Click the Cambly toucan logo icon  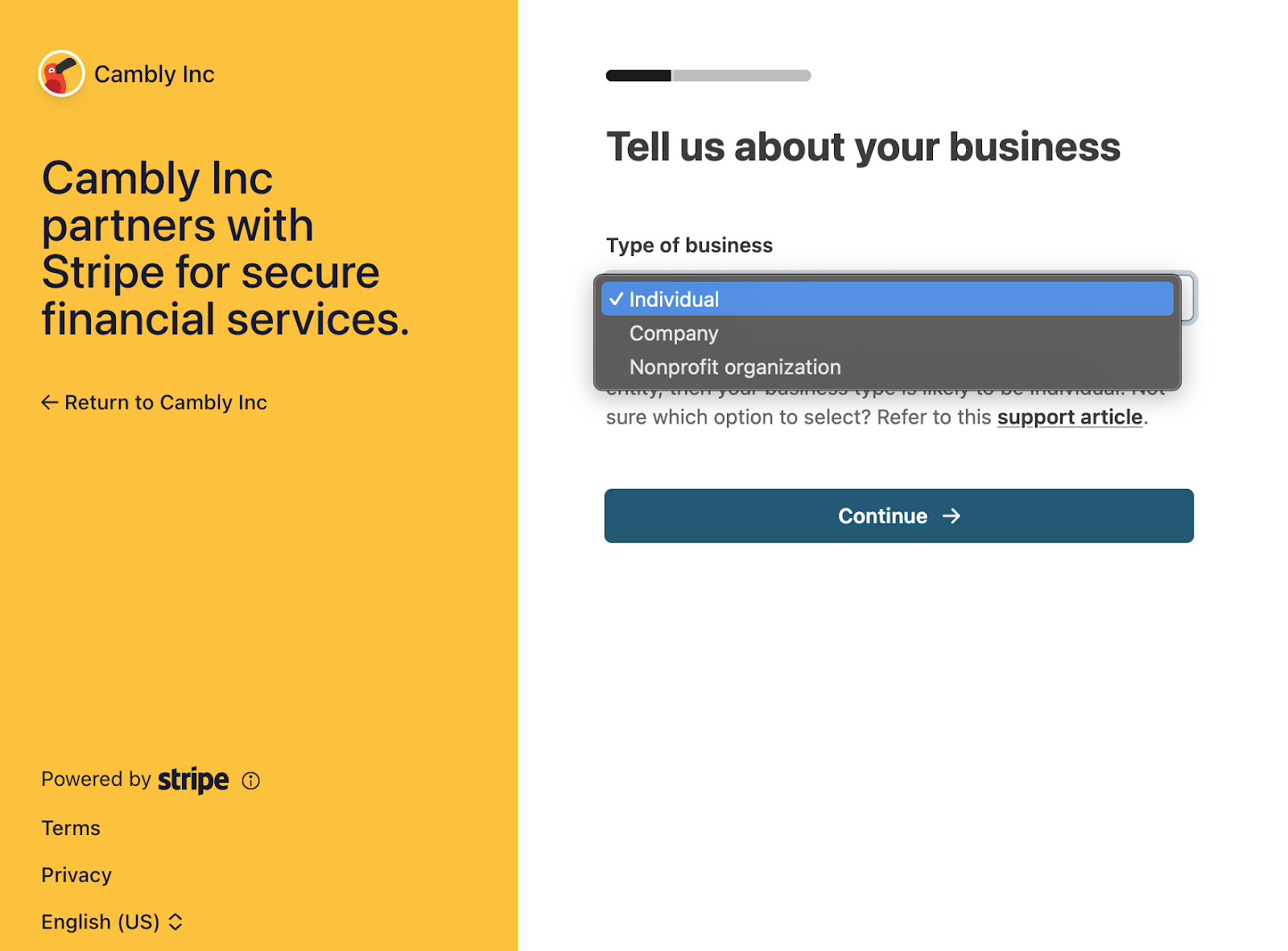point(61,73)
